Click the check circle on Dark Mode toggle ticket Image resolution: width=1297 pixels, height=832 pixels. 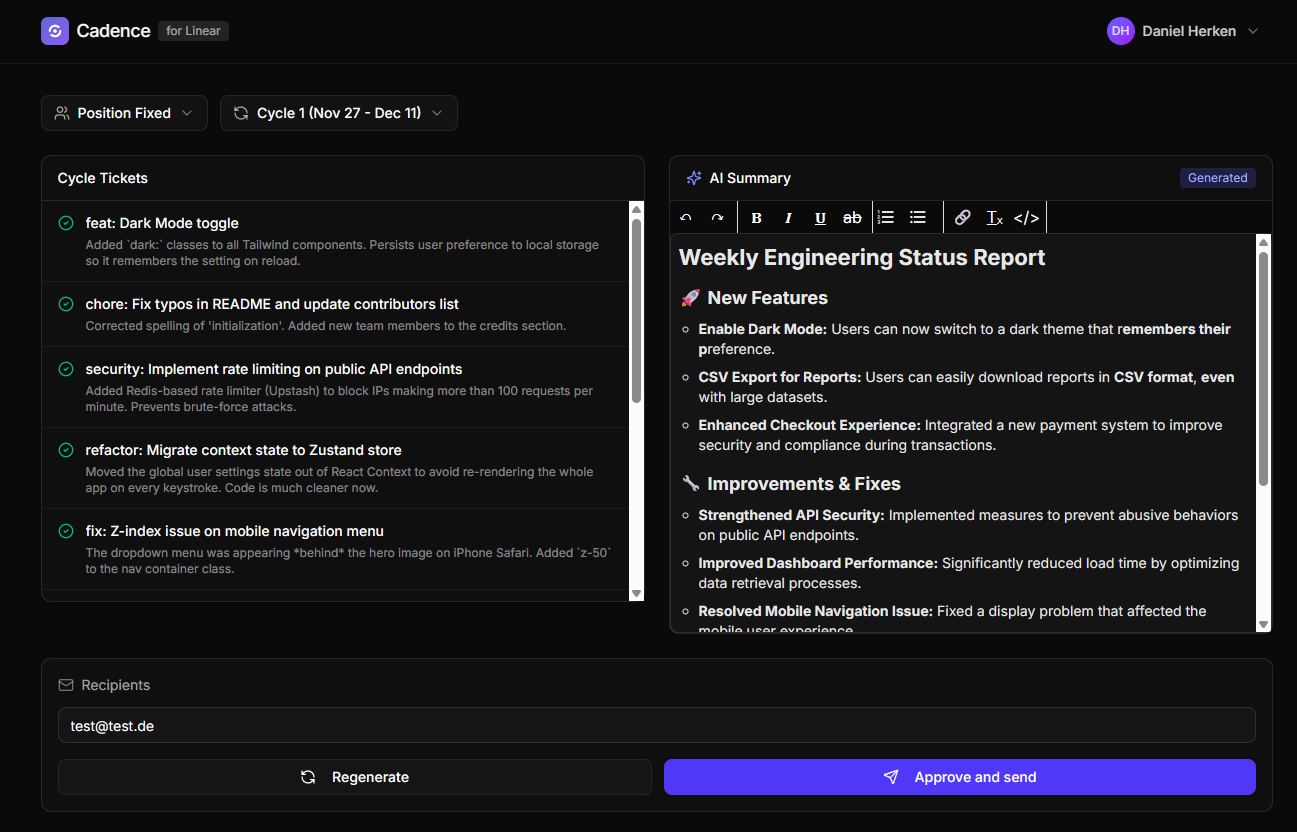coord(66,223)
